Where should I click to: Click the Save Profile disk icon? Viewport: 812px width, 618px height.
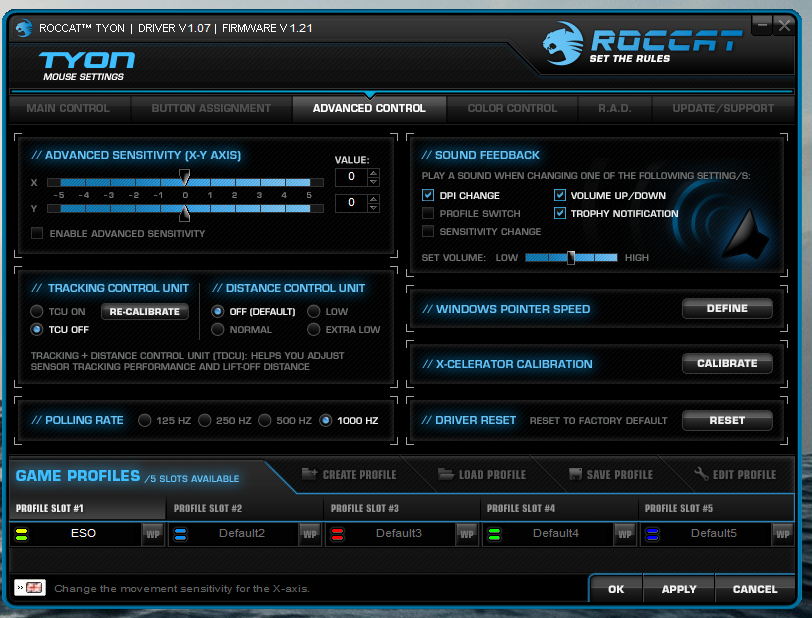click(x=575, y=473)
